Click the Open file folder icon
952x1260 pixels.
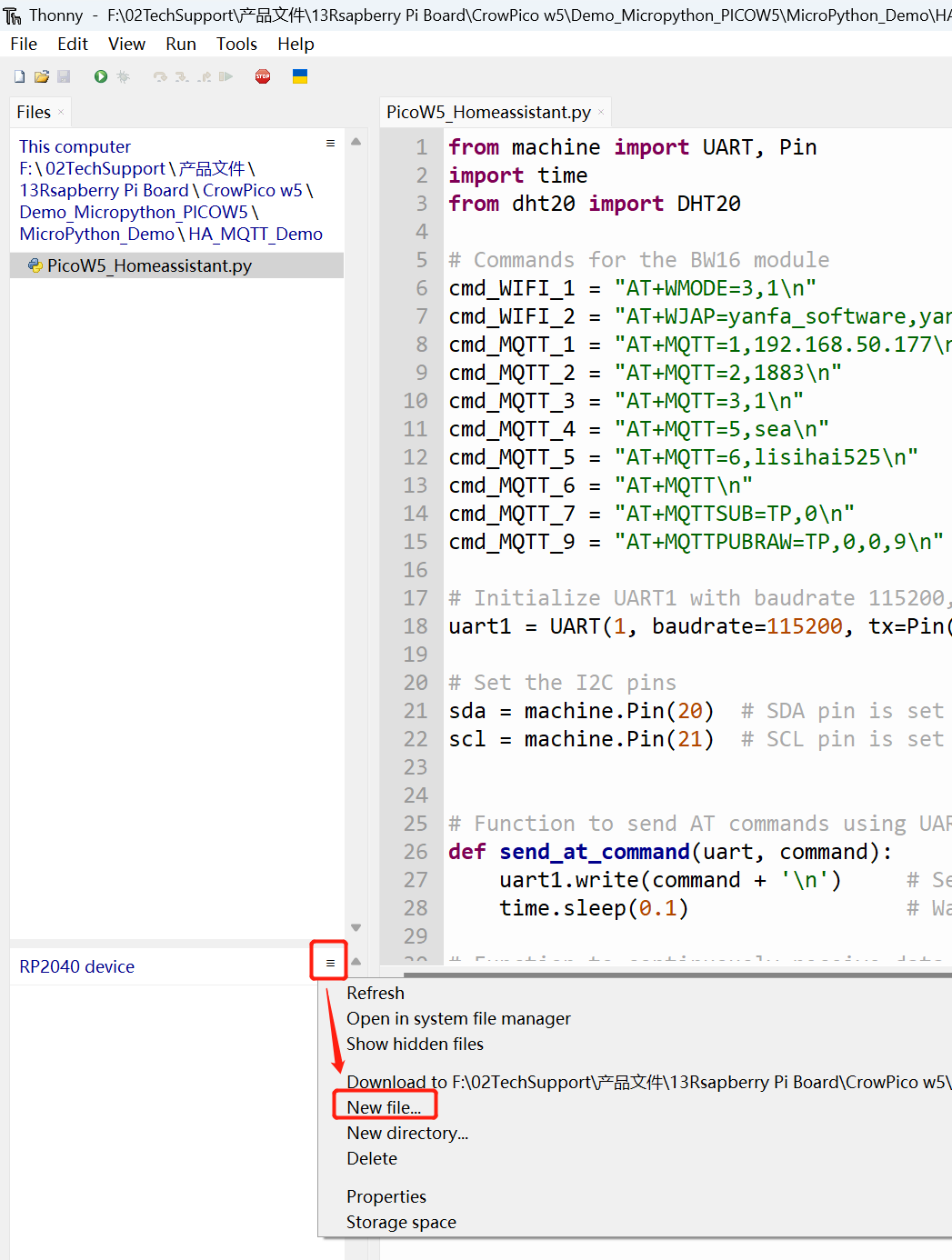click(x=42, y=77)
